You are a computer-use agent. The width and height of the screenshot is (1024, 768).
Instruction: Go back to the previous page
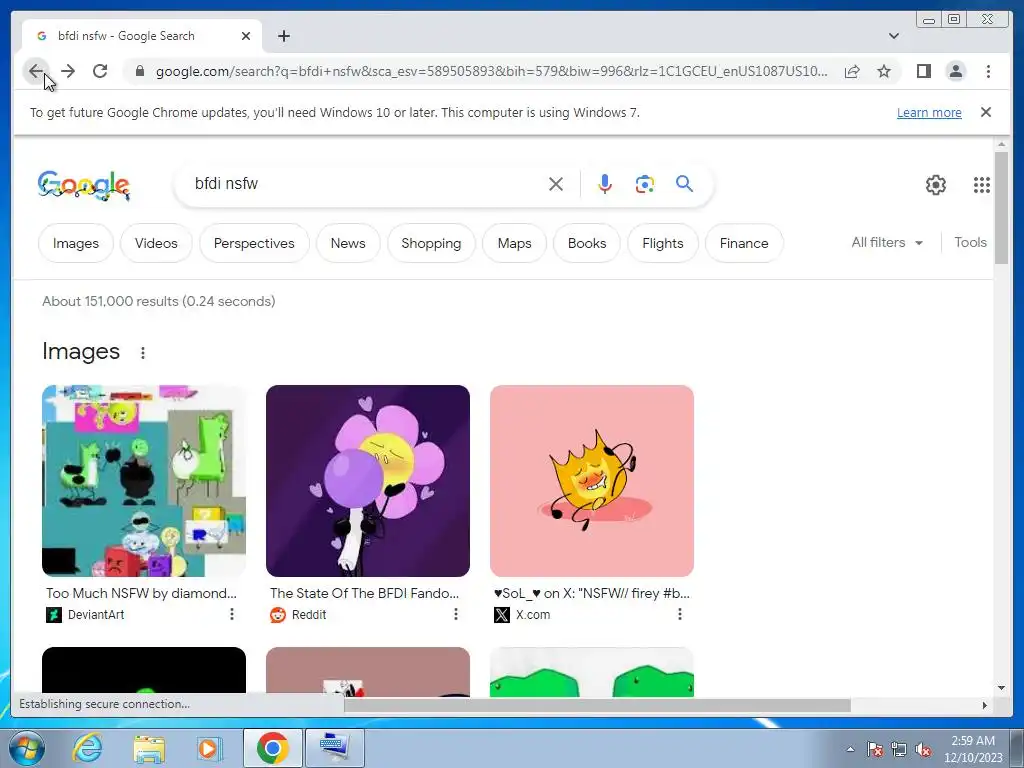click(x=35, y=71)
